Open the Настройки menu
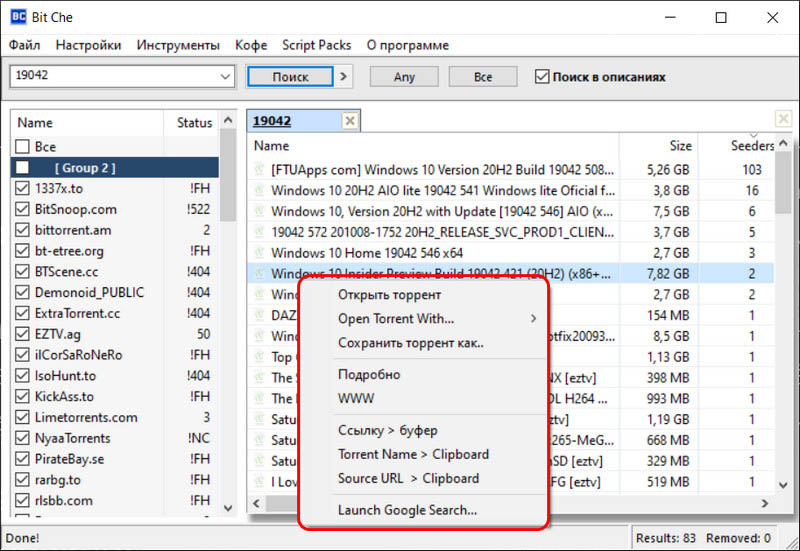The width and height of the screenshot is (800, 551). [88, 45]
